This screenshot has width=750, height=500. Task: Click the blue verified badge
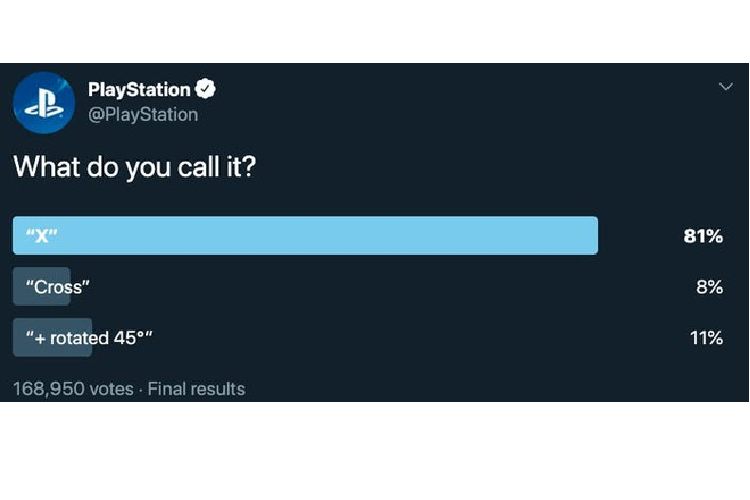coord(206,90)
